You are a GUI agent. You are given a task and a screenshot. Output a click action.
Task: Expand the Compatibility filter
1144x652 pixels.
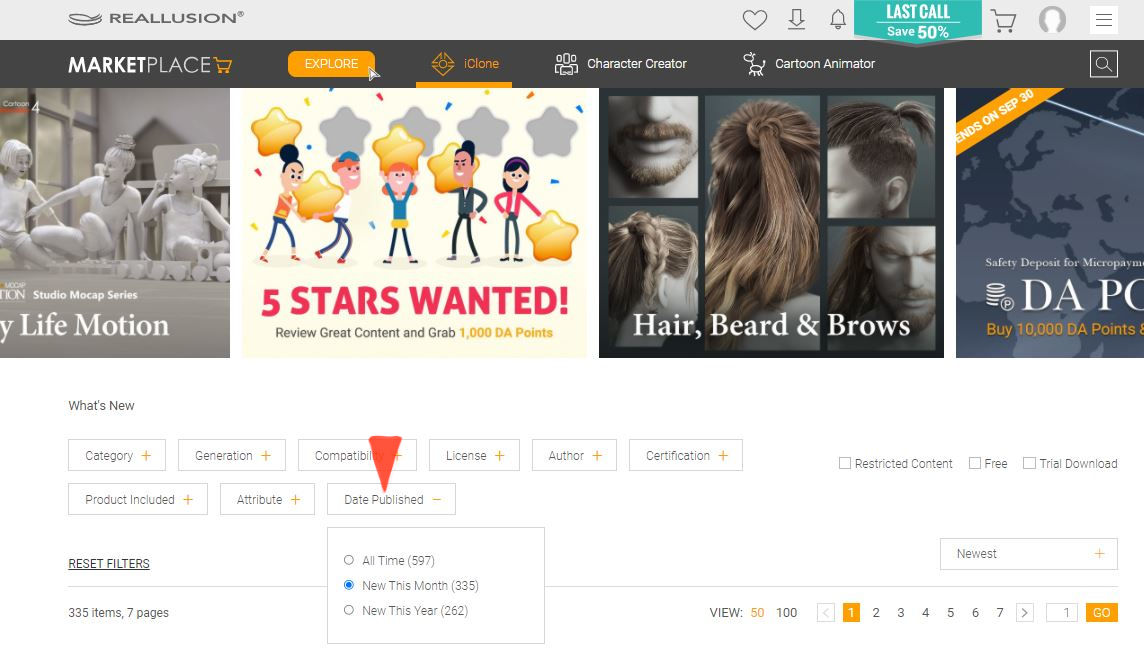[358, 455]
